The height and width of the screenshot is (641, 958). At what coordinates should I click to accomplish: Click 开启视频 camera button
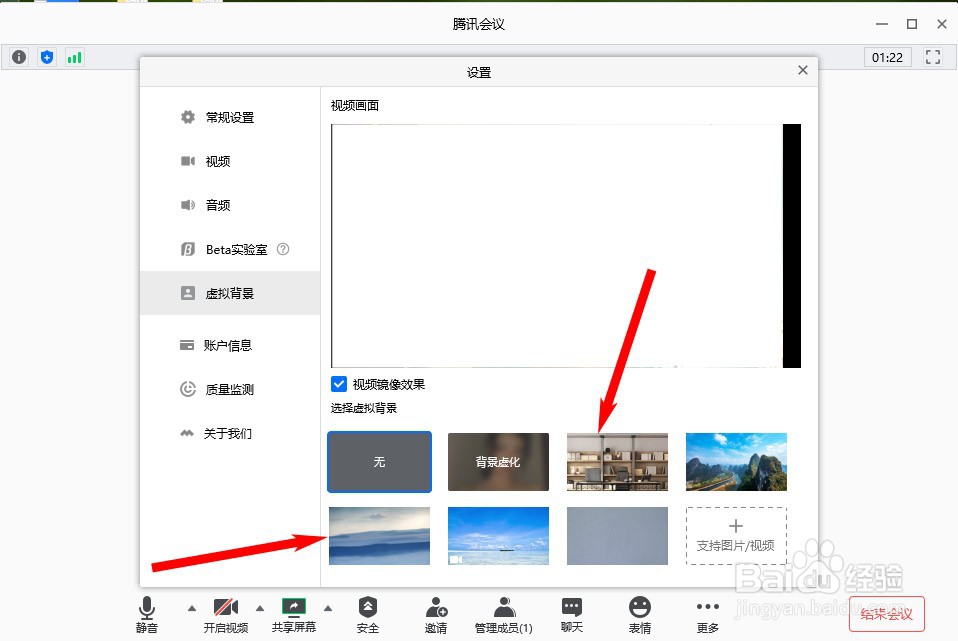[x=226, y=615]
